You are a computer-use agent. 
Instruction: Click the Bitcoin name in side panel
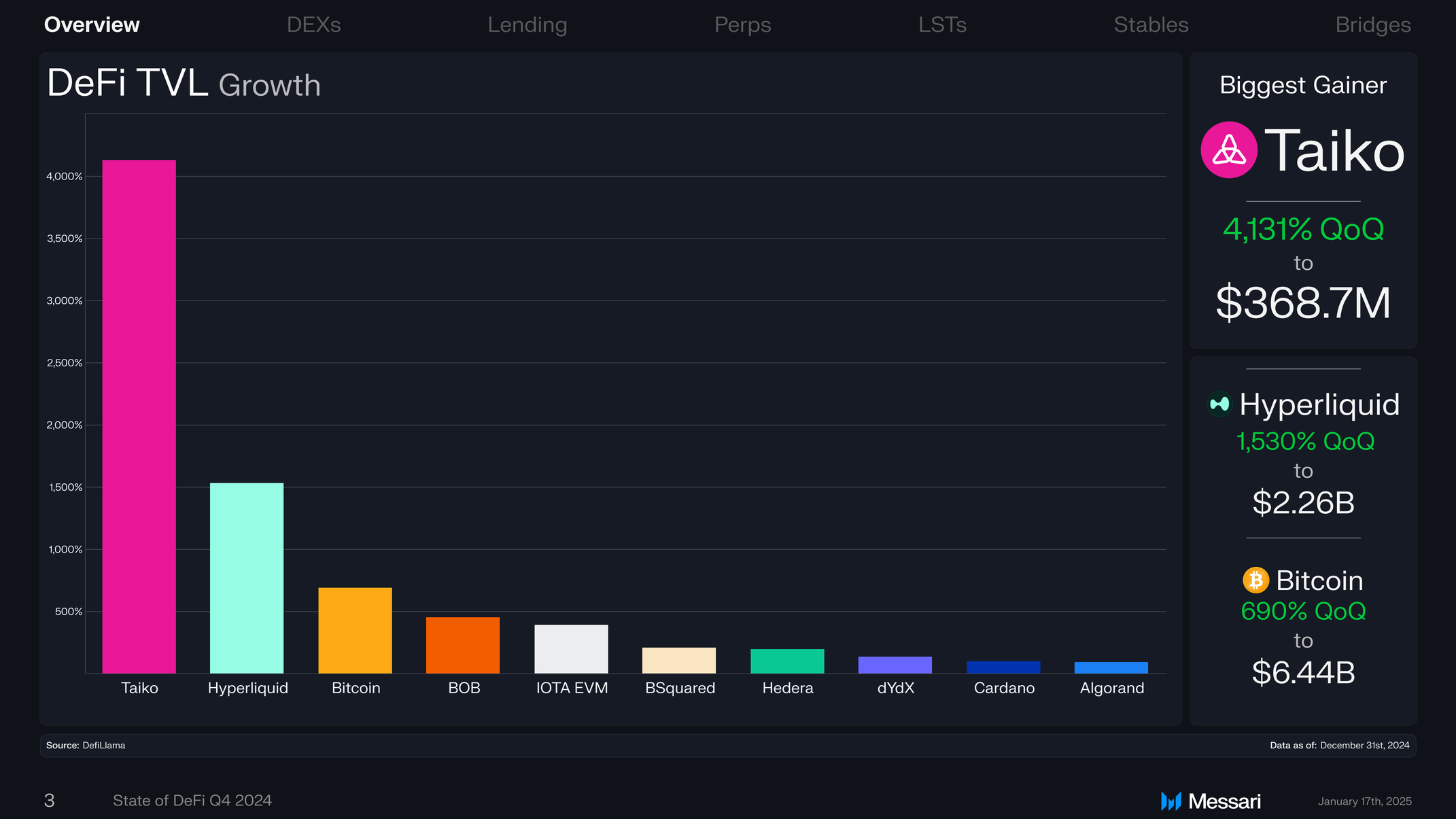pos(1319,580)
